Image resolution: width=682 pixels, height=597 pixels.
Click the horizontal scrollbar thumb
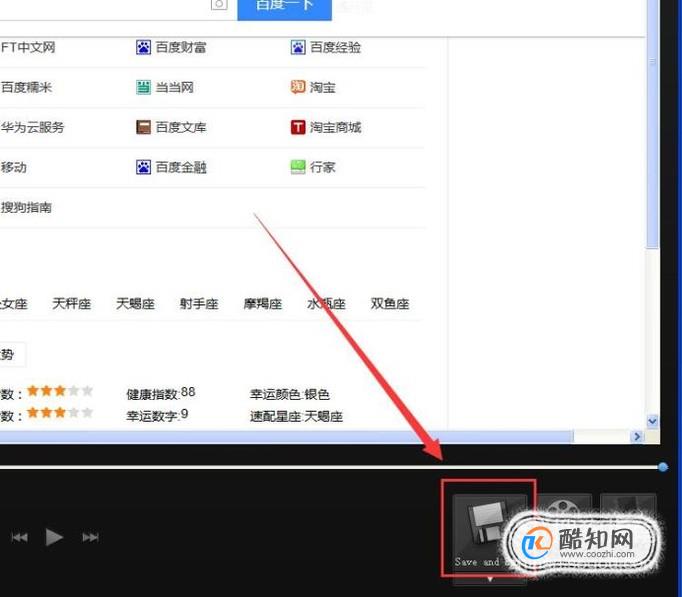coord(286,436)
